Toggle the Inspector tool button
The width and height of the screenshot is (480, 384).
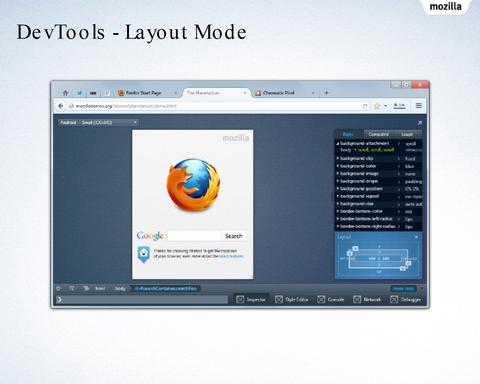251,299
